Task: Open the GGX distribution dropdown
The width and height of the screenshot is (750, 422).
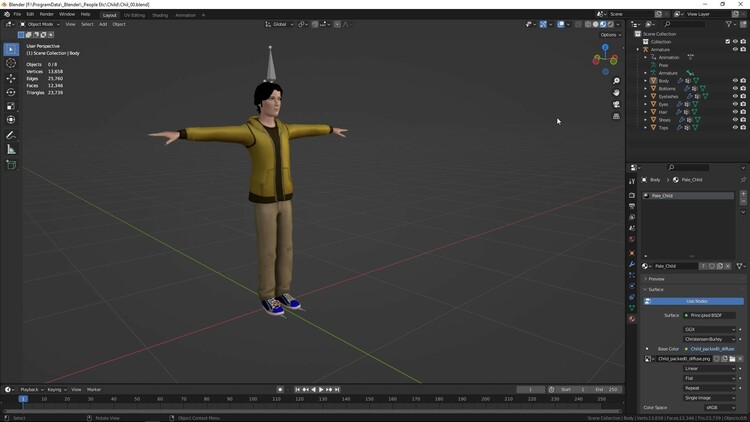Action: pos(710,329)
